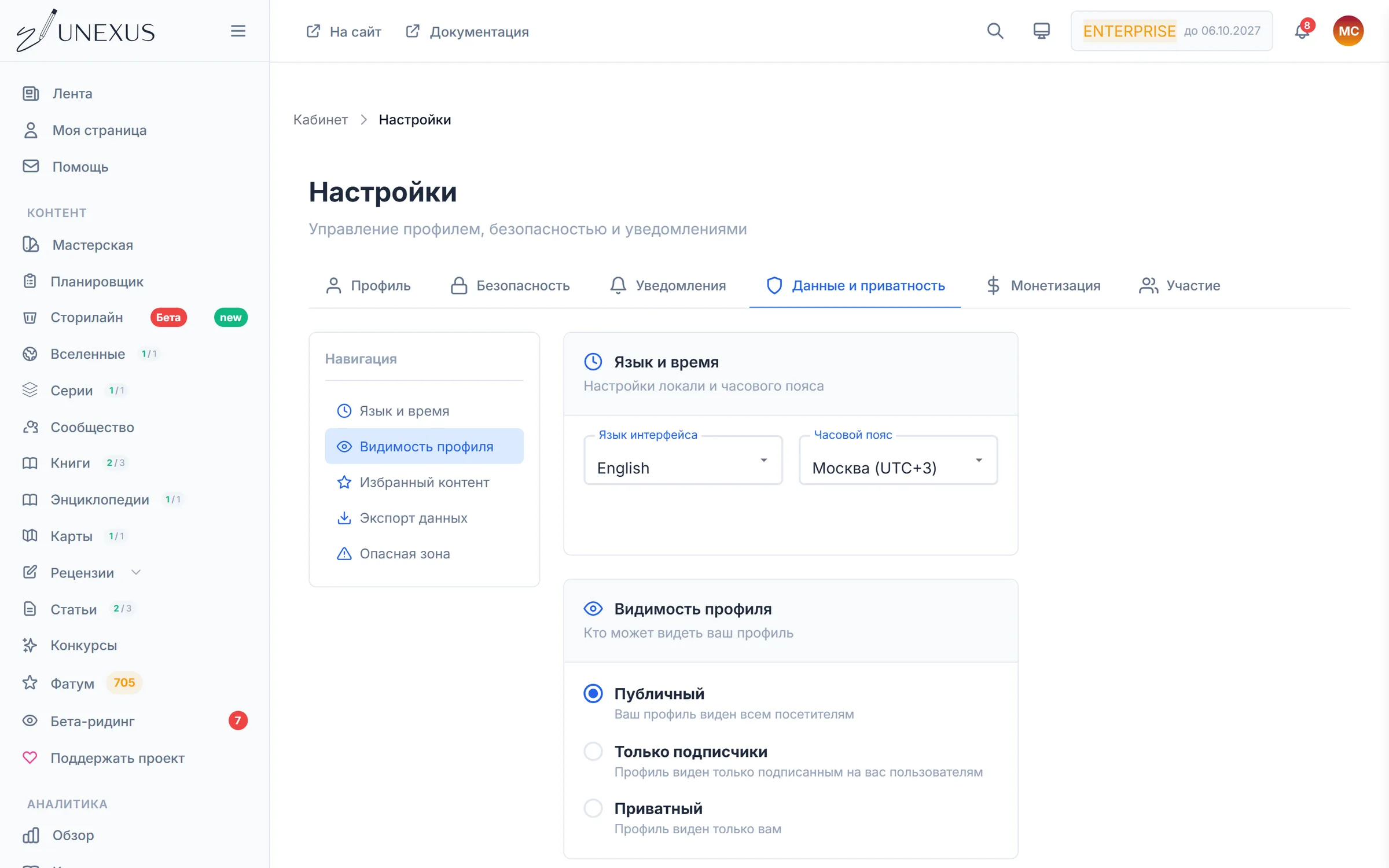Image resolution: width=1389 pixels, height=868 pixels.
Task: Jump to Избранный контент in navigation
Action: (424, 482)
